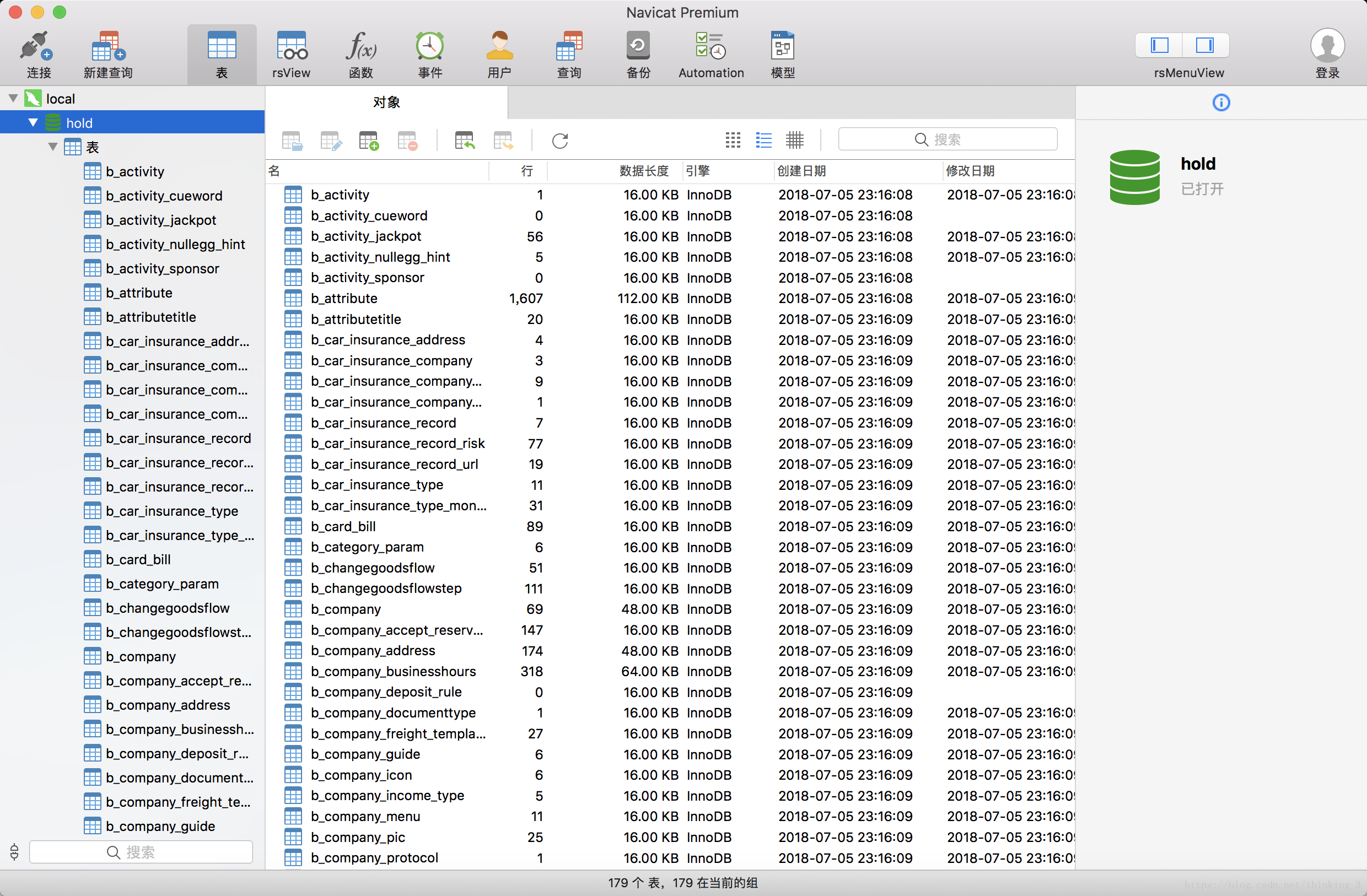1367x896 pixels.
Task: Sort by the 数据长度 column header
Action: 643,171
